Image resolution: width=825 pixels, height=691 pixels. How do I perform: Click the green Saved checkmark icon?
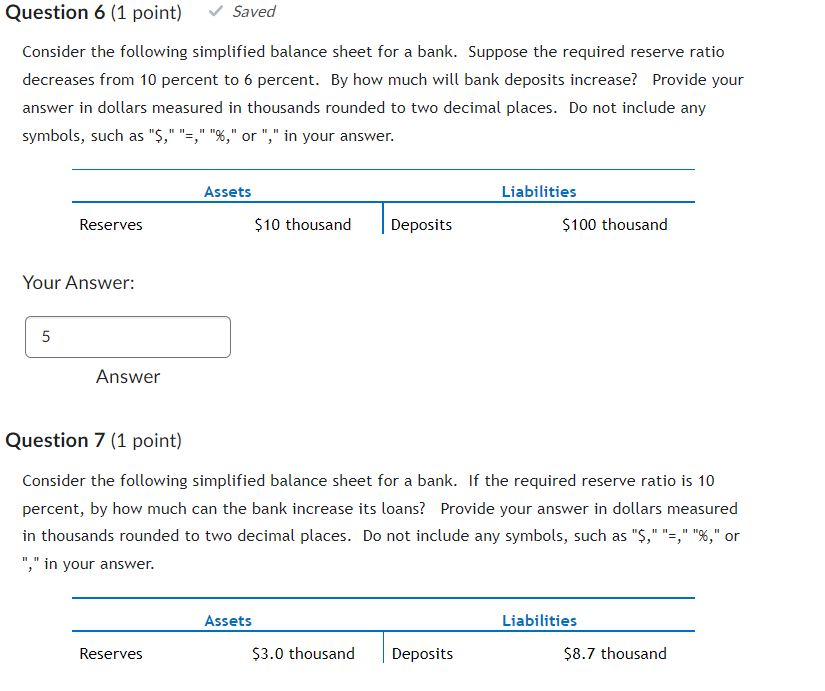215,12
